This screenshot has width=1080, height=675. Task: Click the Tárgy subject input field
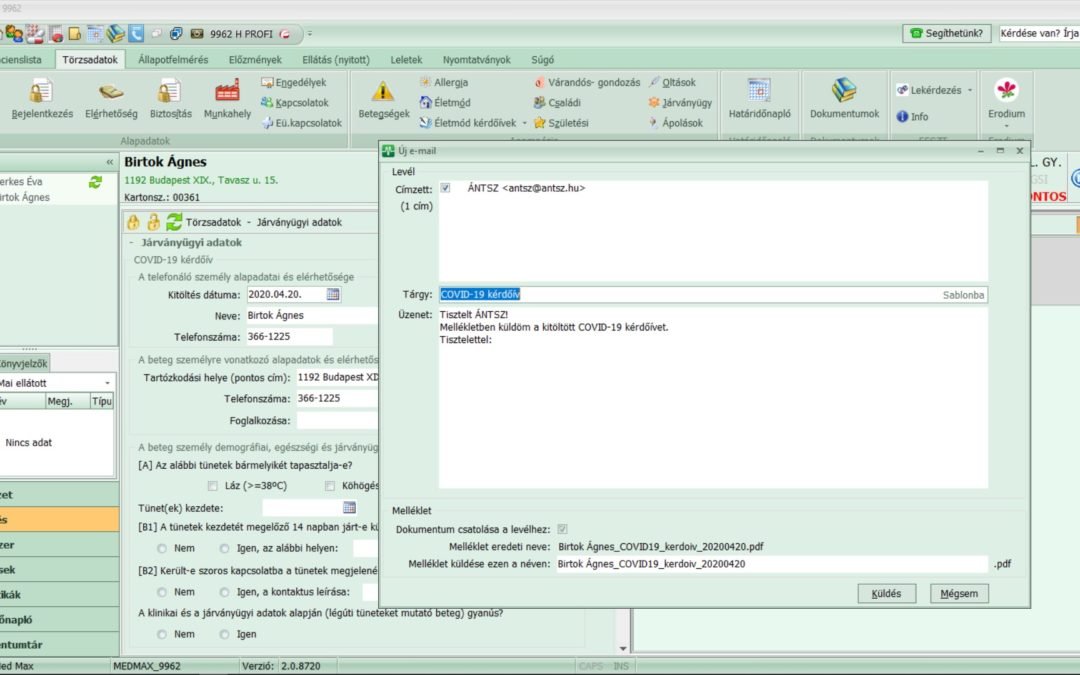pos(690,294)
